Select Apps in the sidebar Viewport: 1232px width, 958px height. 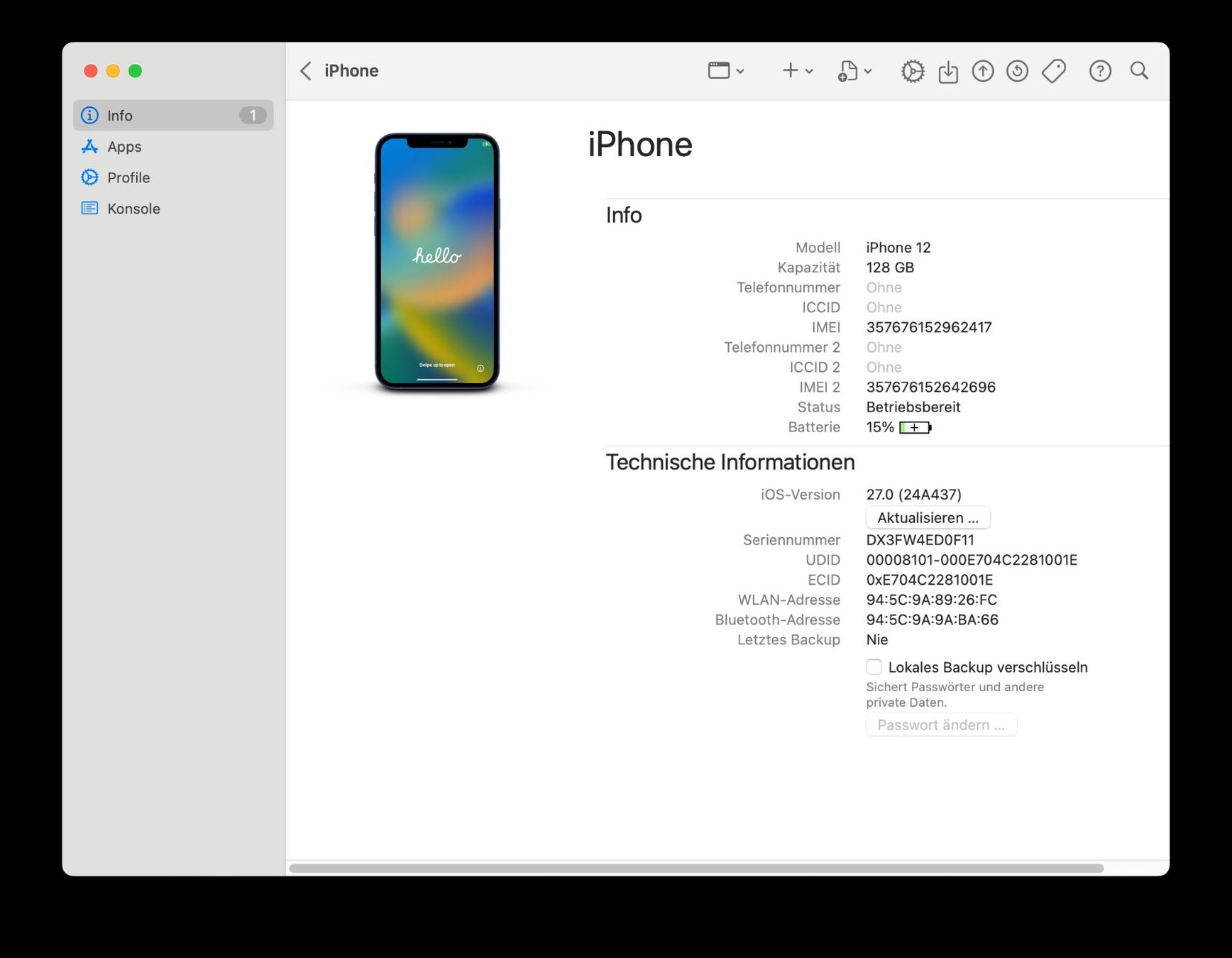click(x=173, y=146)
